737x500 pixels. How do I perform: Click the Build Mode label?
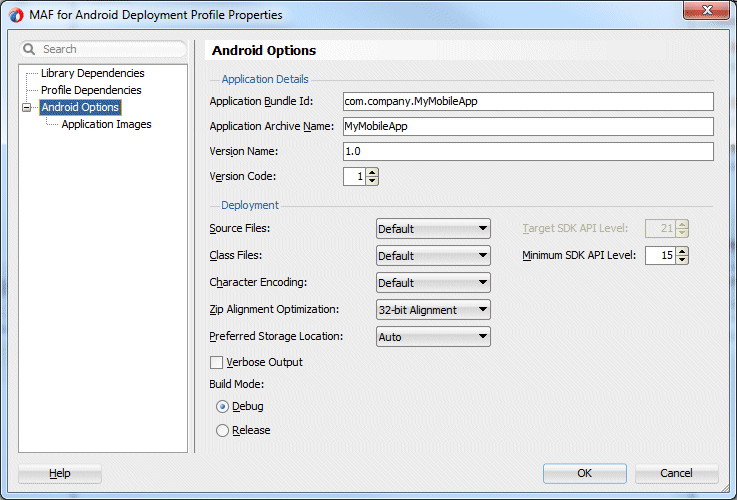pos(236,384)
